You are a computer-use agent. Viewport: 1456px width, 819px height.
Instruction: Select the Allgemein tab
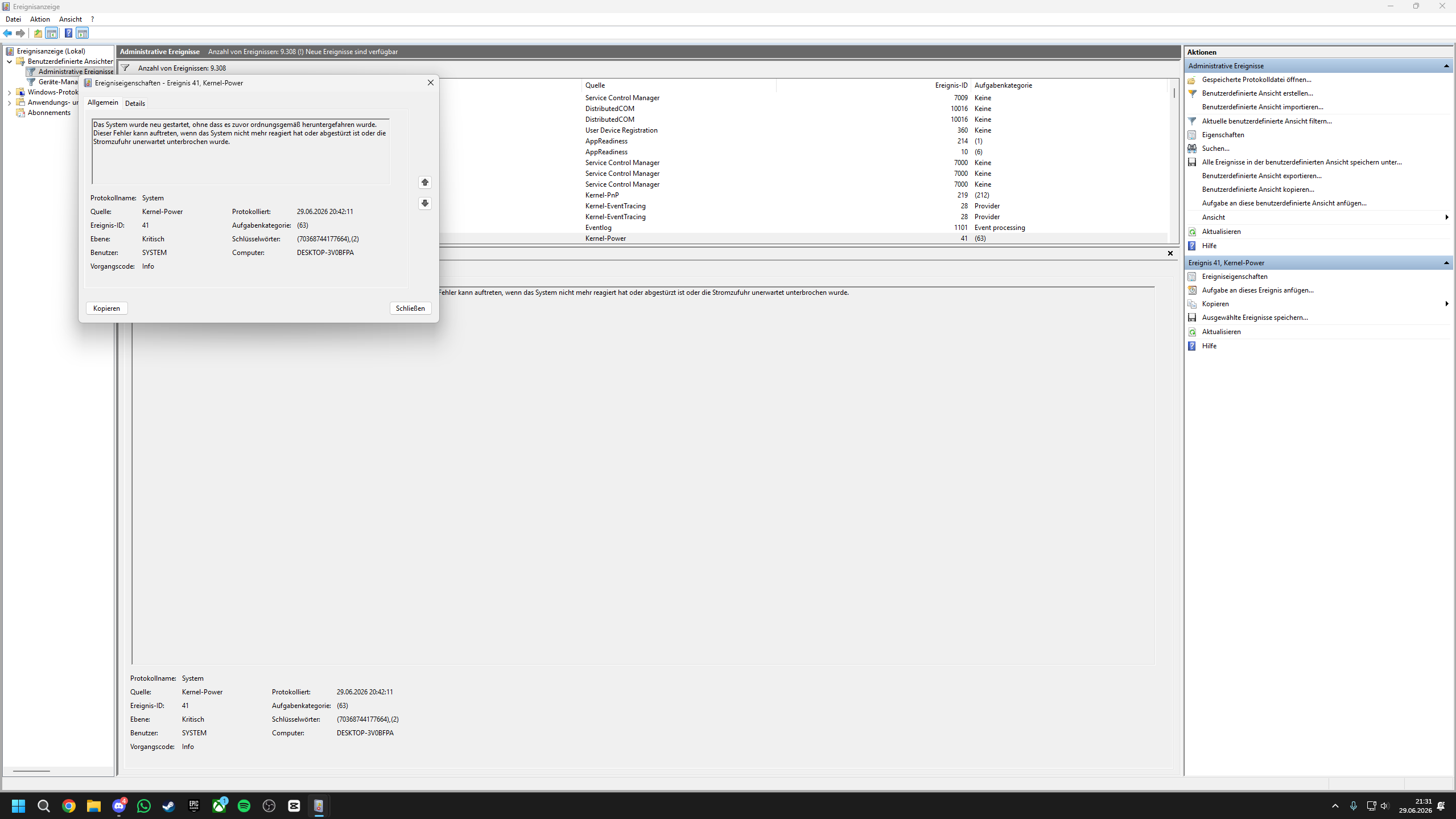[x=103, y=102]
